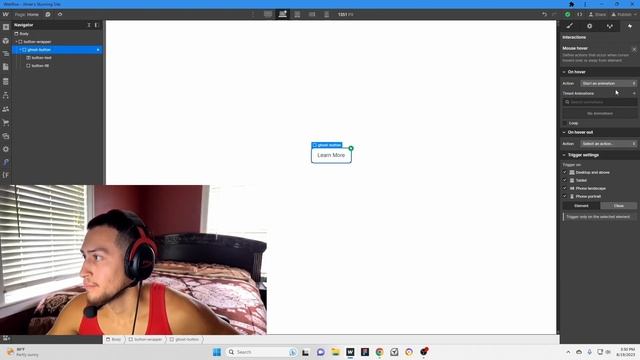The width and height of the screenshot is (640, 360).
Task: Switch to the Element Settings gear tab
Action: tap(589, 26)
